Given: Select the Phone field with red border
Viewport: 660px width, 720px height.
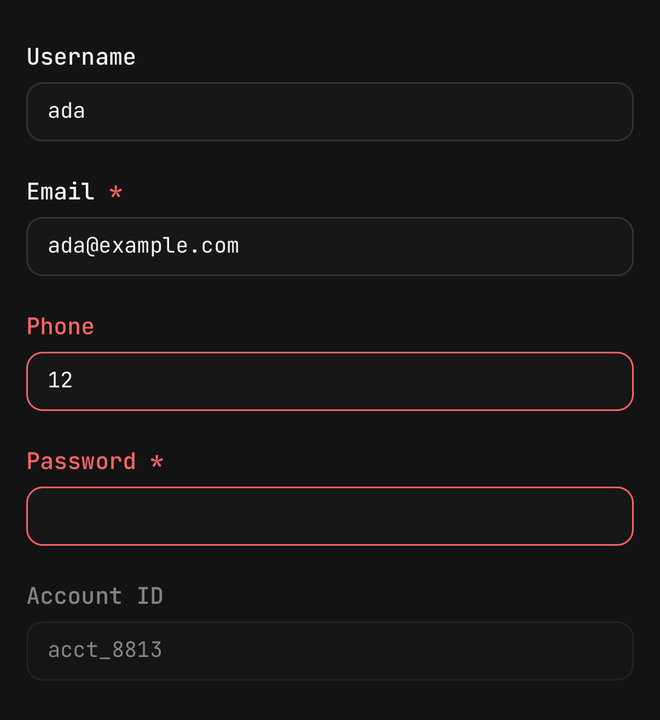Looking at the screenshot, I should point(330,381).
